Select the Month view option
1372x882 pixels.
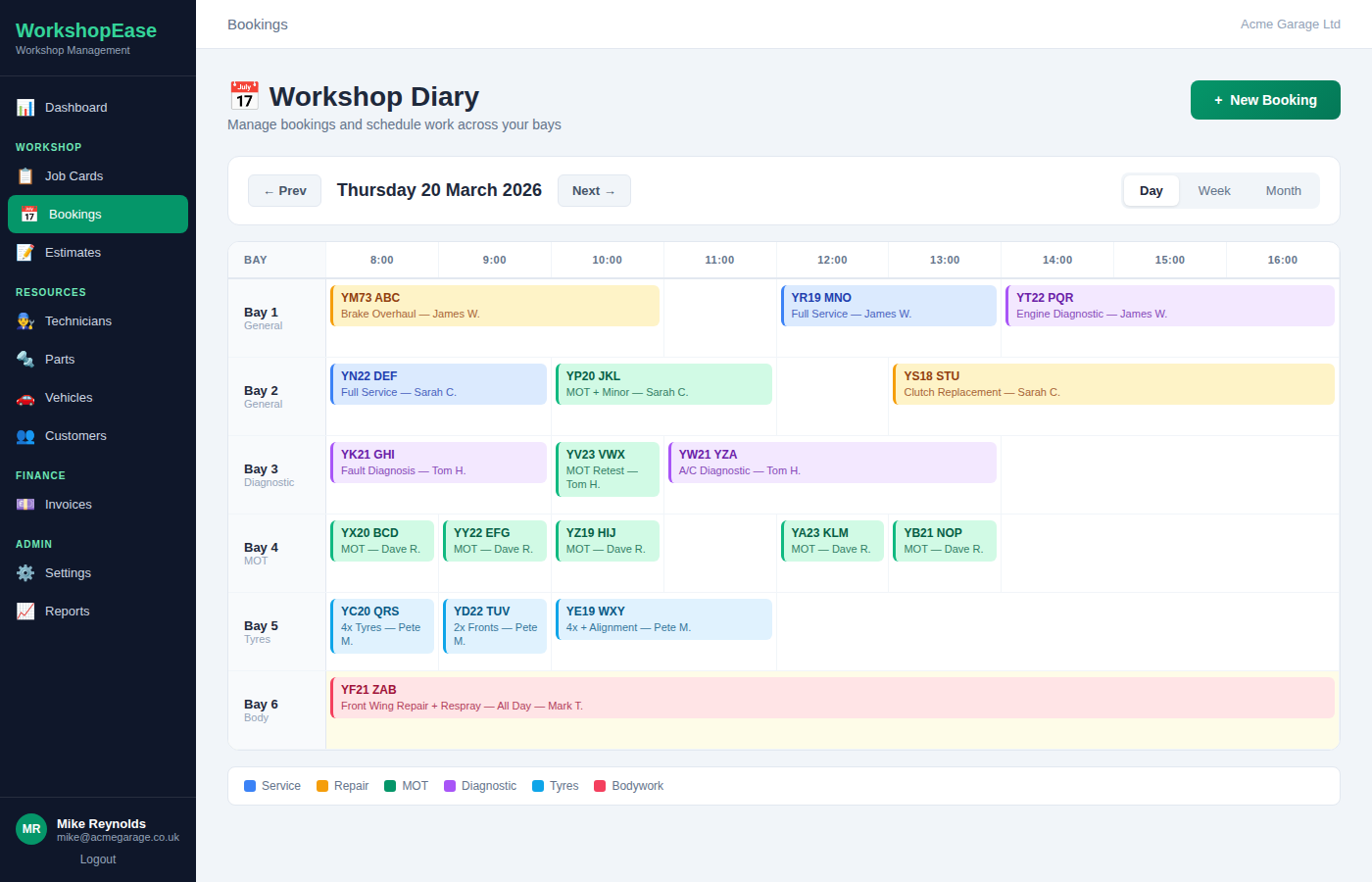coord(1283,190)
